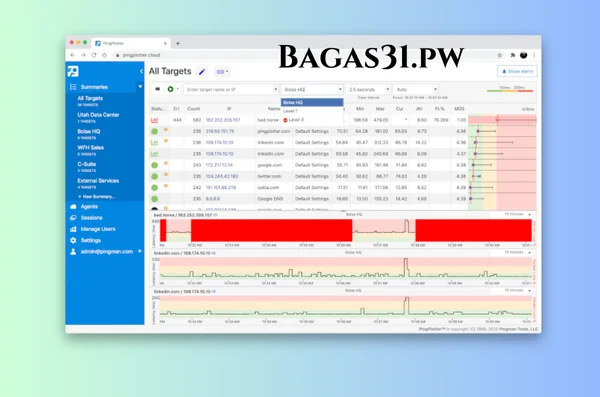Click the orange pause icon on google.com row
This screenshot has height=397, width=600.
(x=166, y=163)
